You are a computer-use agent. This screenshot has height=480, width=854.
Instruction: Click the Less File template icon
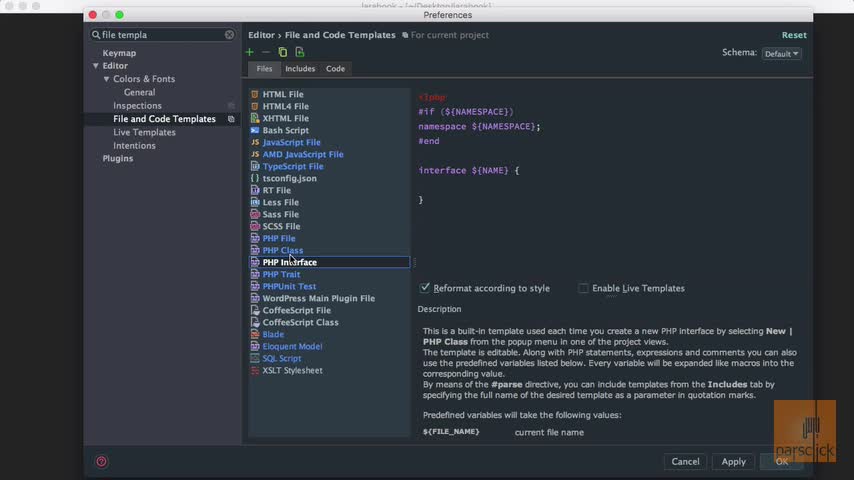point(254,202)
